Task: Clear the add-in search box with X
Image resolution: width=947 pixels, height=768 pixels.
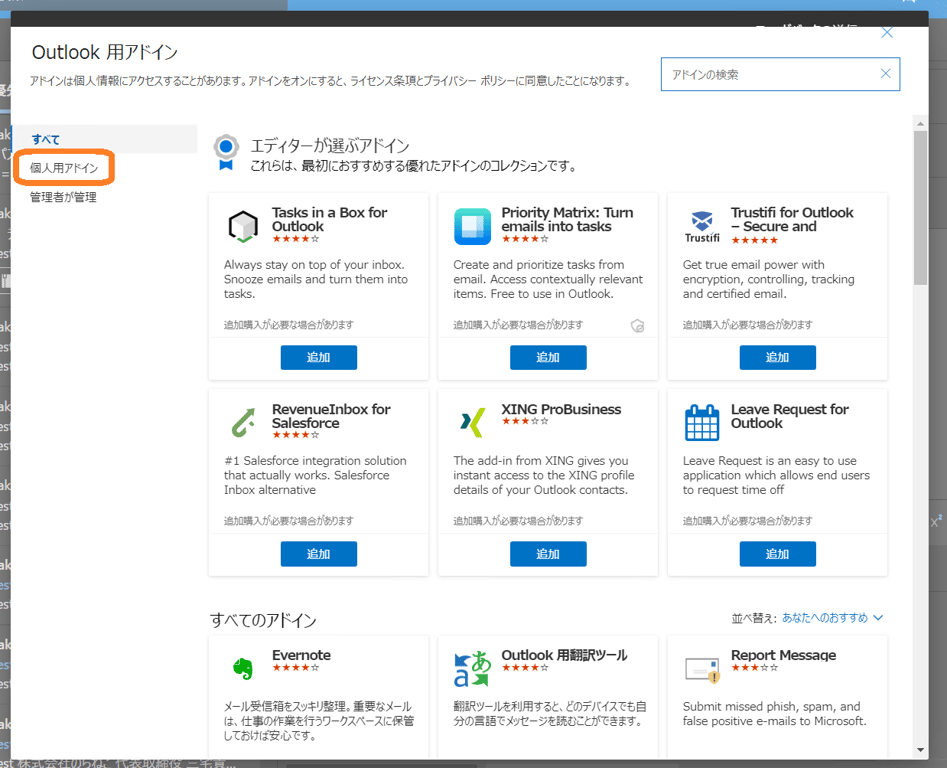Action: (x=885, y=74)
